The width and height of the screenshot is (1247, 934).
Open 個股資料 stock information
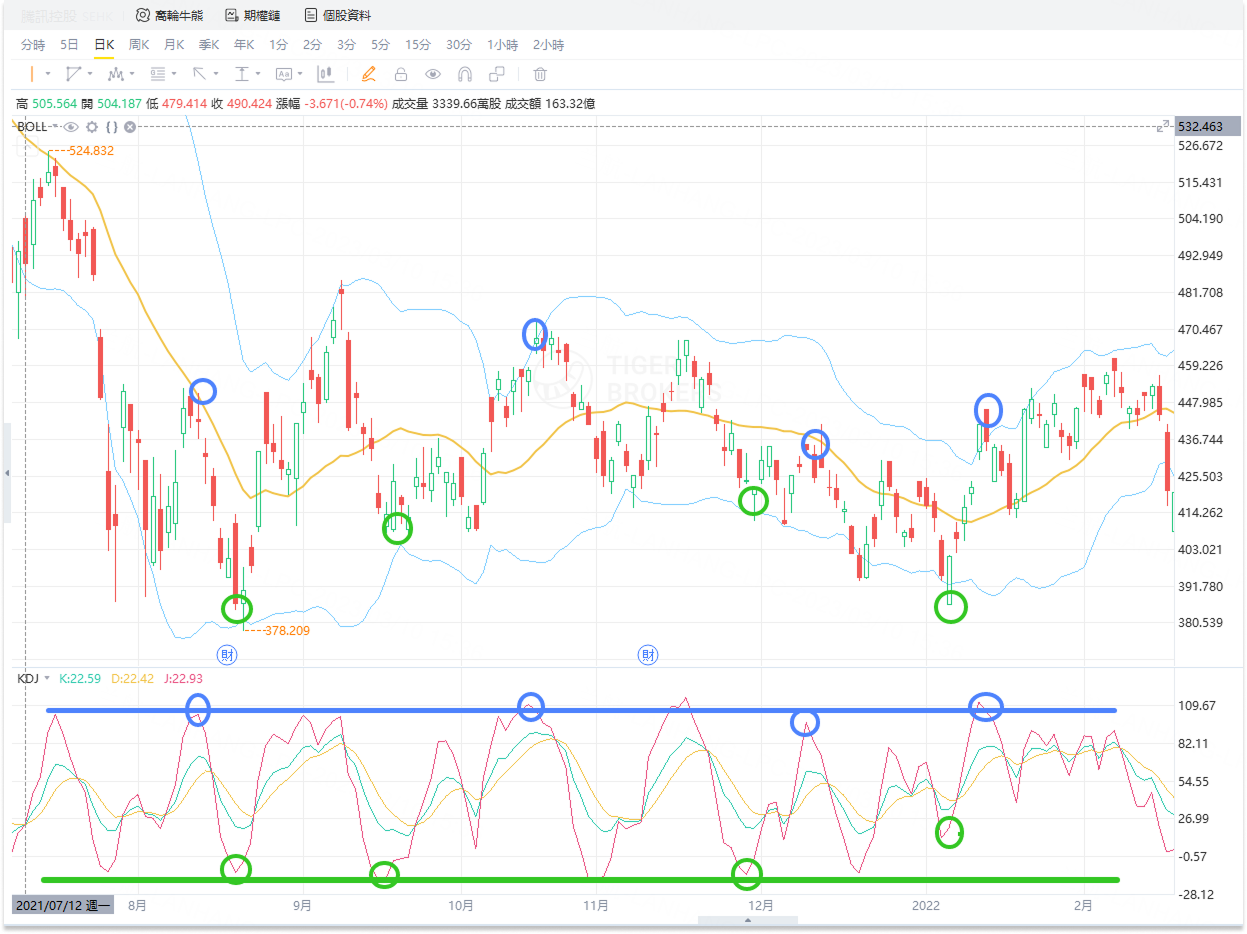[x=339, y=15]
